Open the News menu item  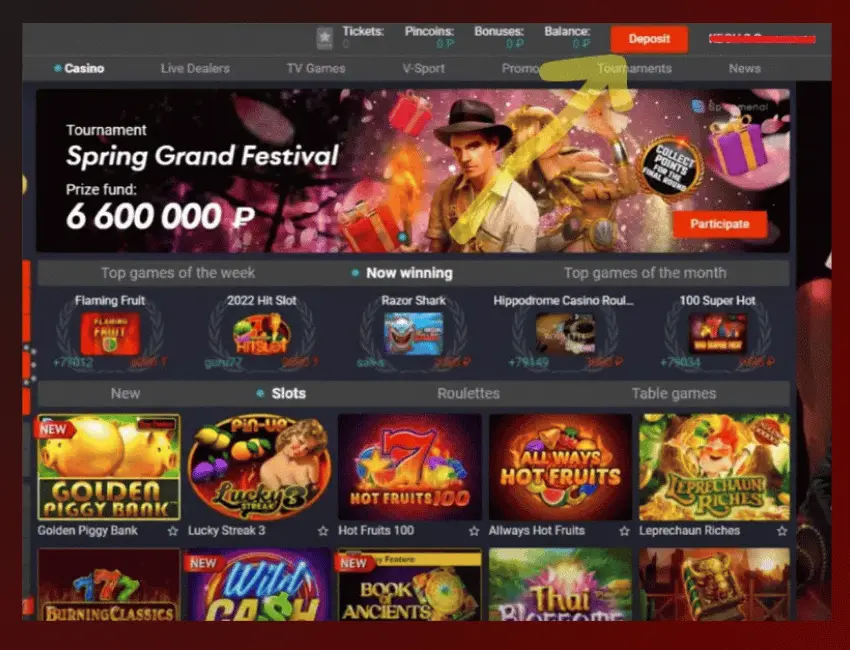point(744,68)
